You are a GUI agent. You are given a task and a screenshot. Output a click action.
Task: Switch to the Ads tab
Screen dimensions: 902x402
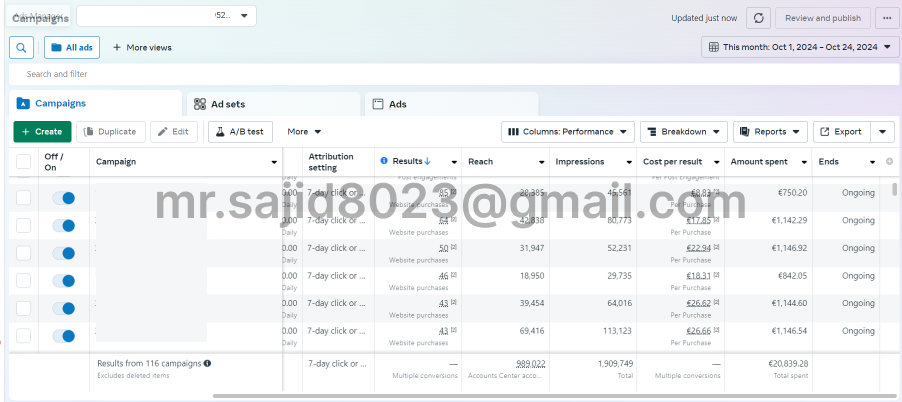pyautogui.click(x=397, y=104)
